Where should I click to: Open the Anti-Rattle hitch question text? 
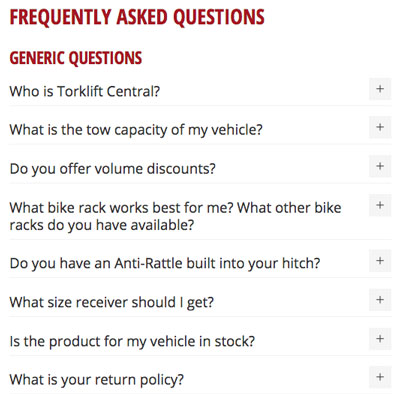click(165, 263)
